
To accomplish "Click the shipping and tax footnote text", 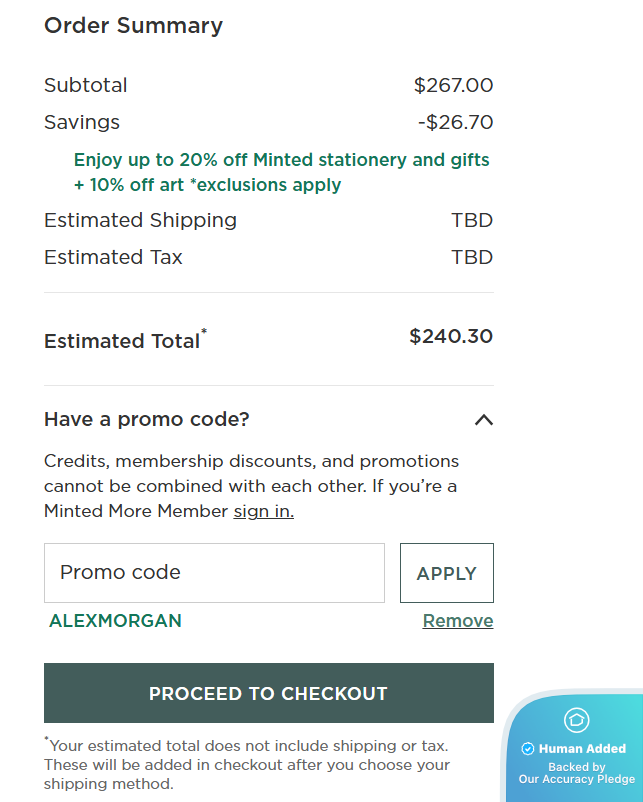I will [x=247, y=765].
